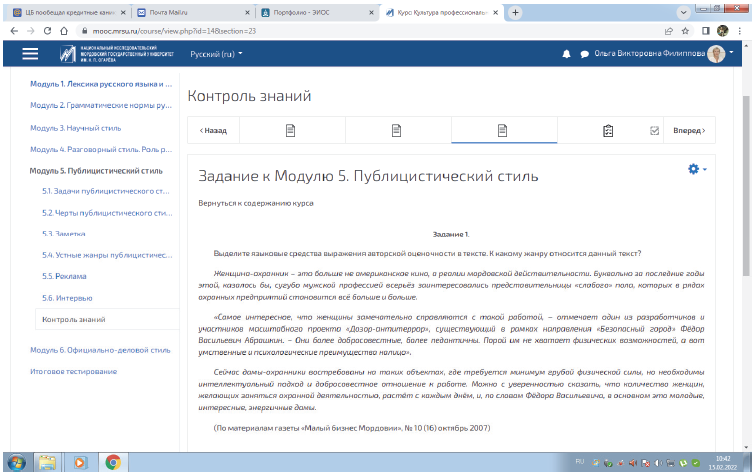The image size is (755, 476).
Task: Toggle the activity completion checkbox
Action: click(654, 130)
